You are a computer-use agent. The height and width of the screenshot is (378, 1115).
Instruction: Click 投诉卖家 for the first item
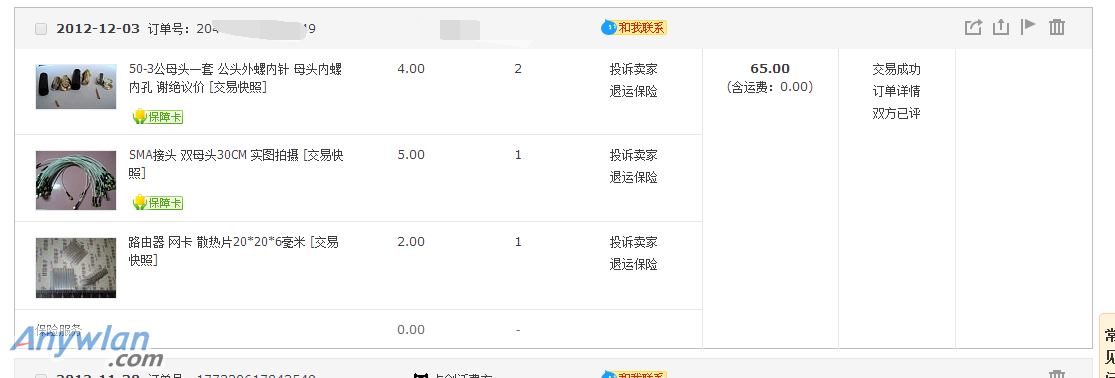(634, 70)
